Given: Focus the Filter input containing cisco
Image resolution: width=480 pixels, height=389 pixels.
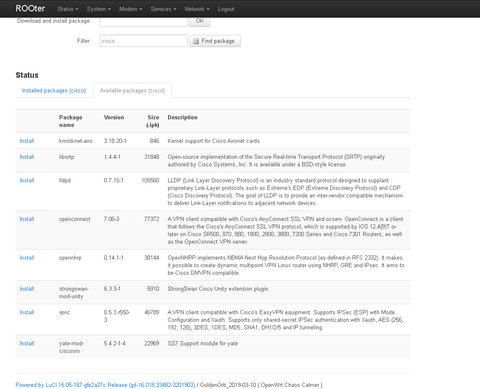Looking at the screenshot, I should 143,41.
